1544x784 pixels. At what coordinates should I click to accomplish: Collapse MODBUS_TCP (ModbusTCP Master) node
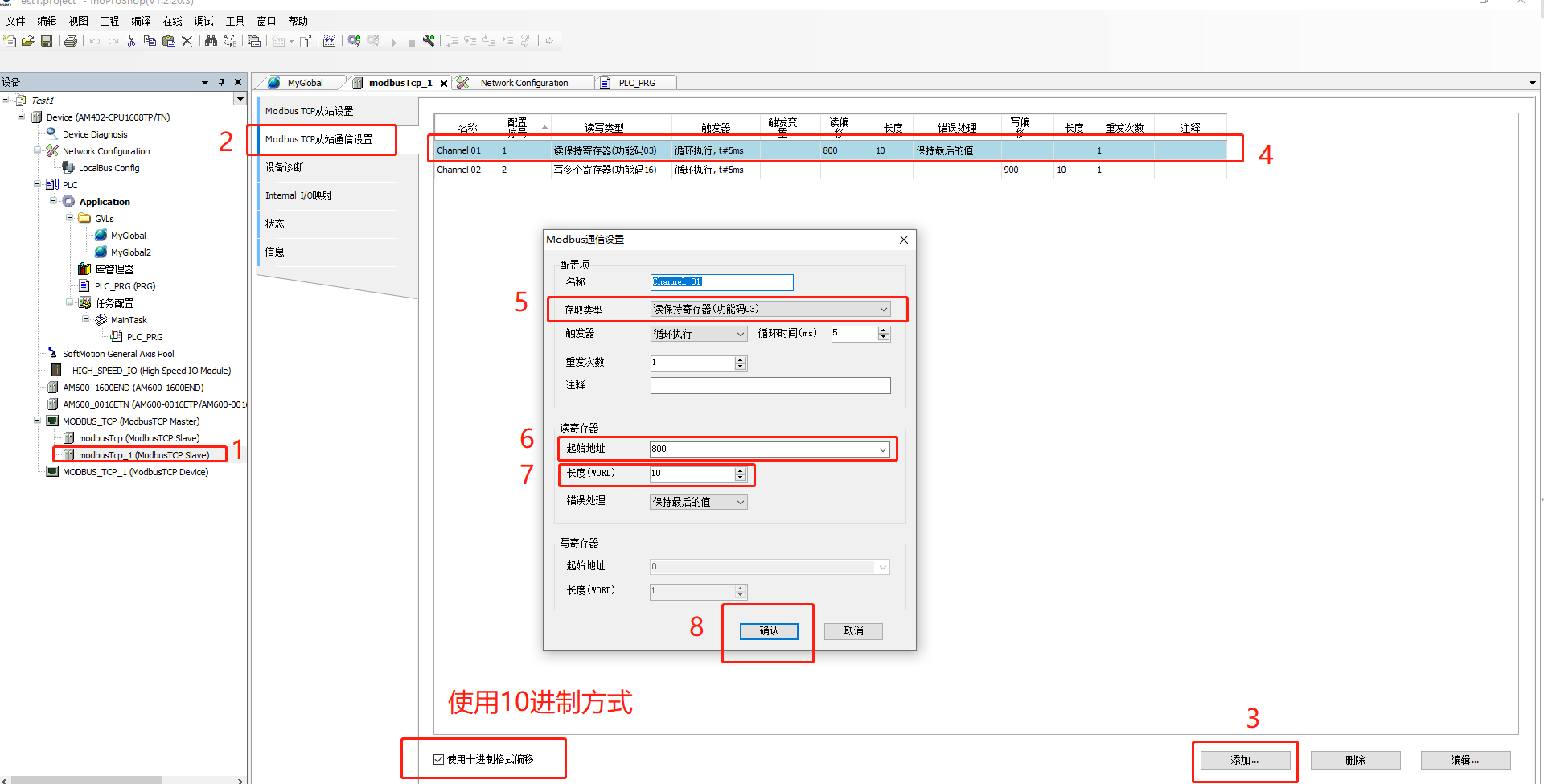point(37,421)
